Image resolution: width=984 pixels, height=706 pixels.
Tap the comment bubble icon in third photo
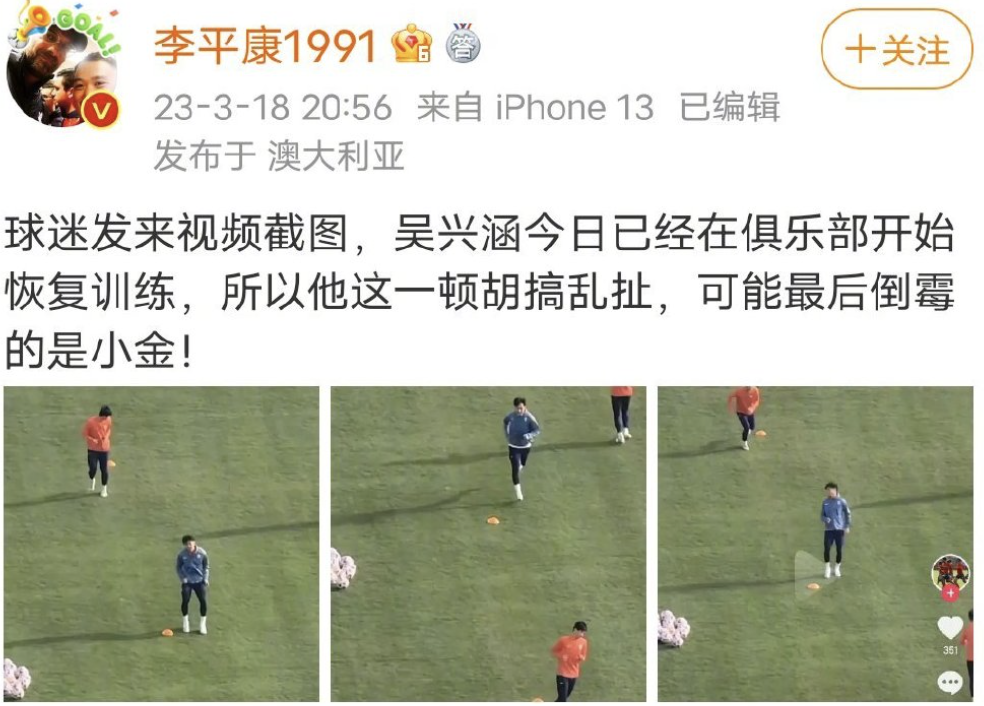pyautogui.click(x=950, y=682)
